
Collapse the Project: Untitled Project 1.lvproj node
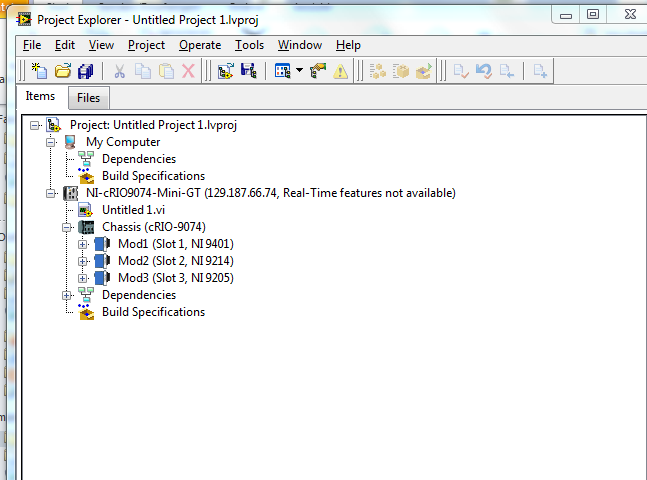tap(35, 125)
